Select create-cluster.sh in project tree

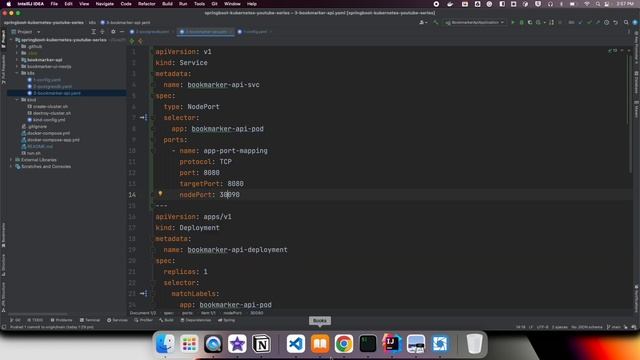pos(51,107)
